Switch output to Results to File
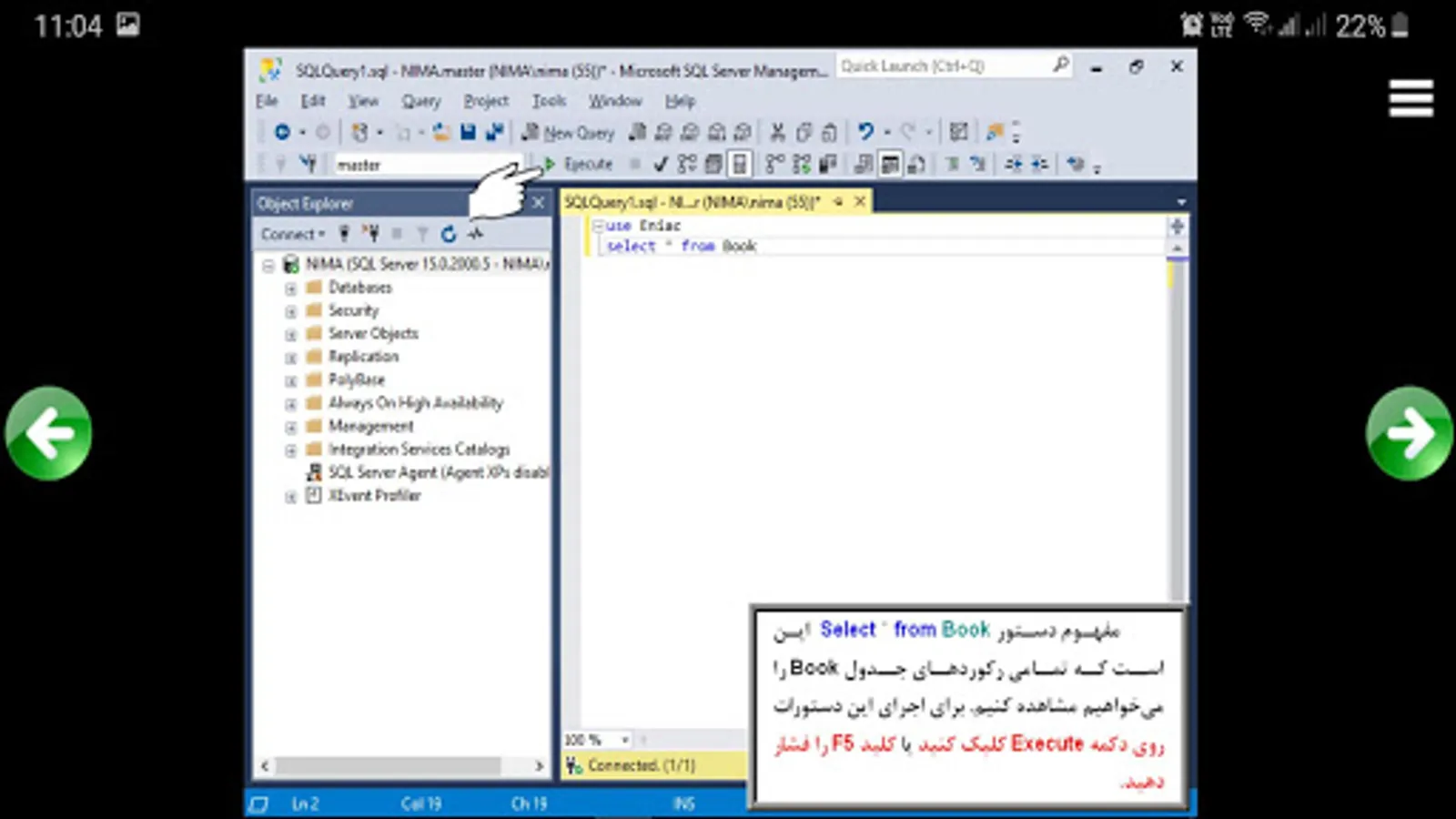The height and width of the screenshot is (819, 1456). 916,164
